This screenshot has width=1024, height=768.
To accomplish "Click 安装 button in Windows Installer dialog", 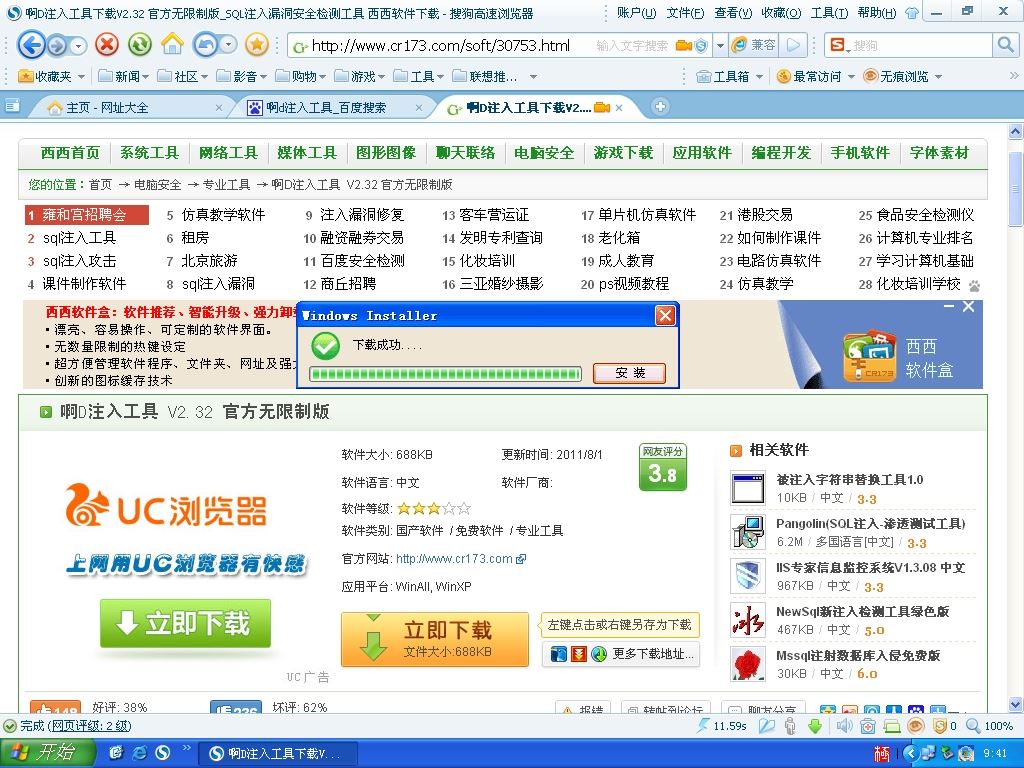I will tap(630, 373).
